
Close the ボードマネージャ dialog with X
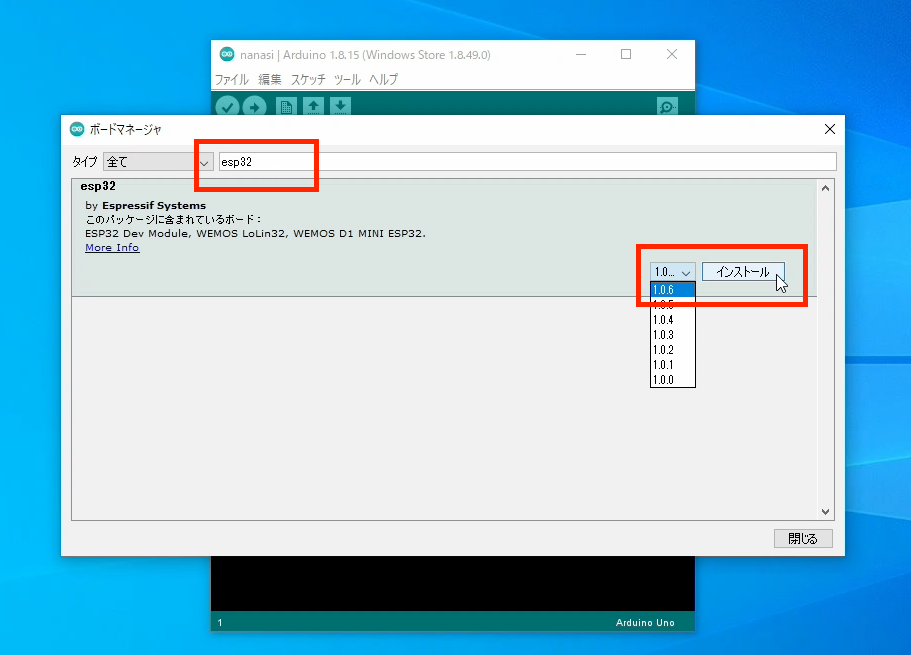[830, 129]
